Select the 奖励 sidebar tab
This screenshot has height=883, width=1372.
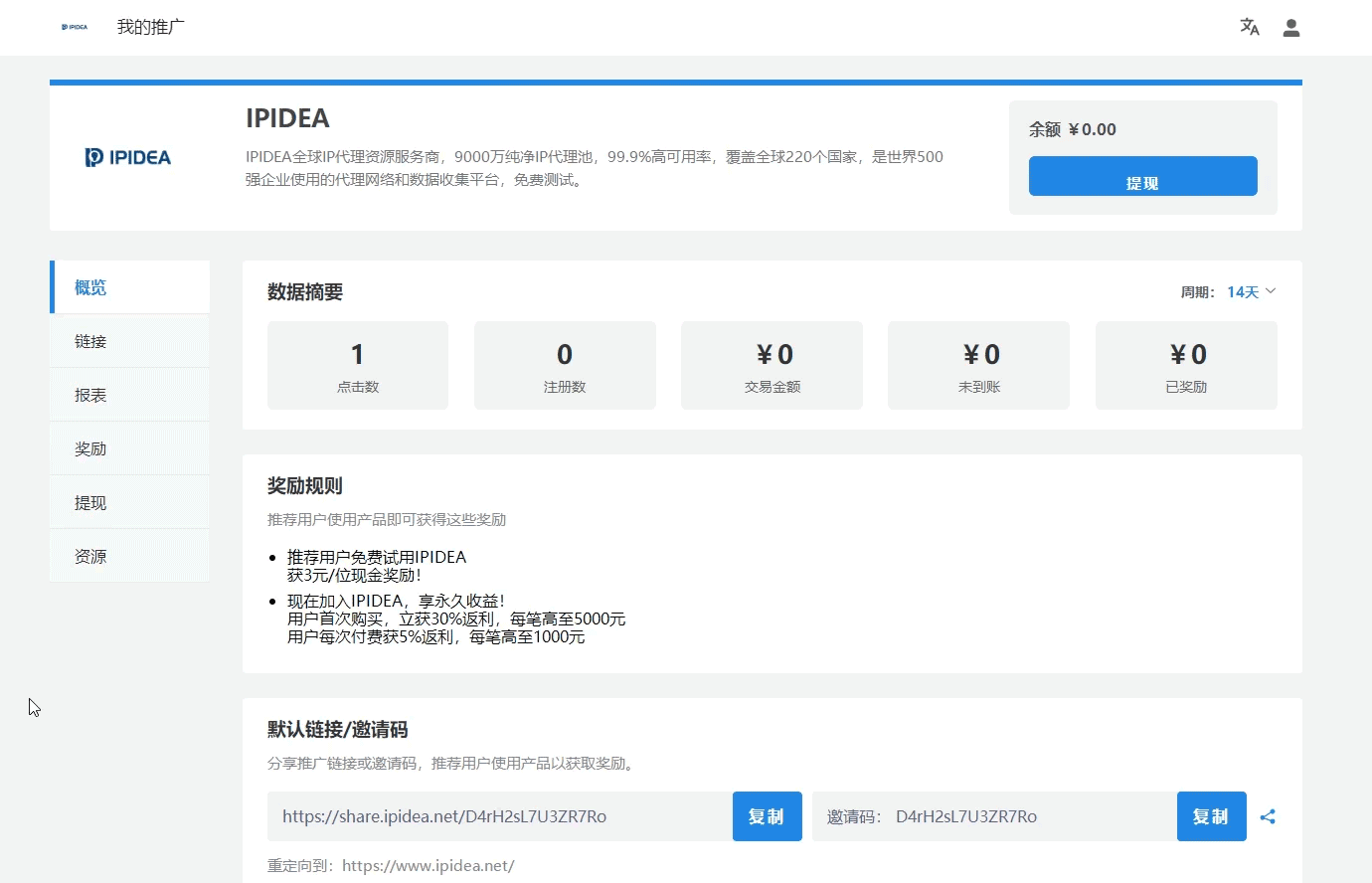click(x=130, y=448)
